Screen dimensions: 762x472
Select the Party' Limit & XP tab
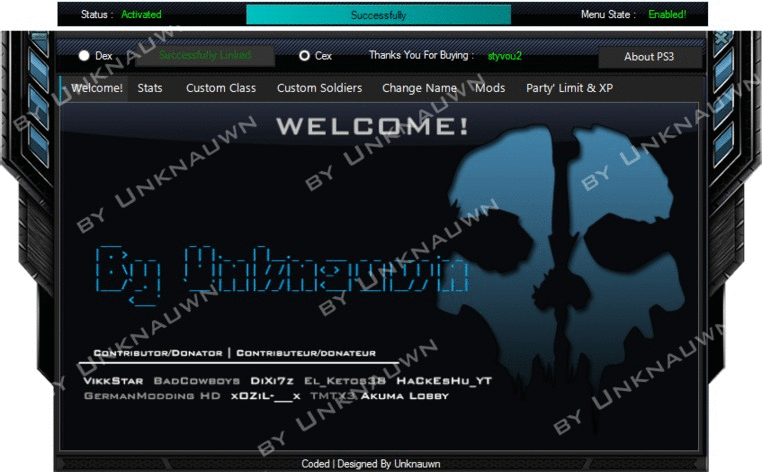coord(569,88)
